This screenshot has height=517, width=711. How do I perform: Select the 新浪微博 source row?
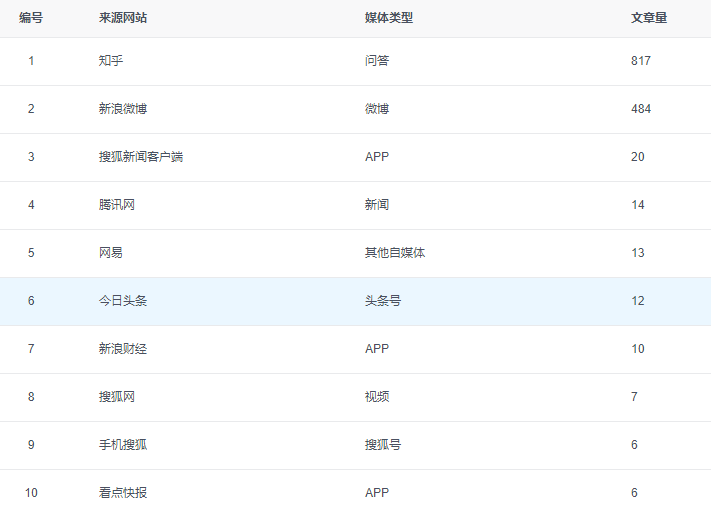click(123, 109)
